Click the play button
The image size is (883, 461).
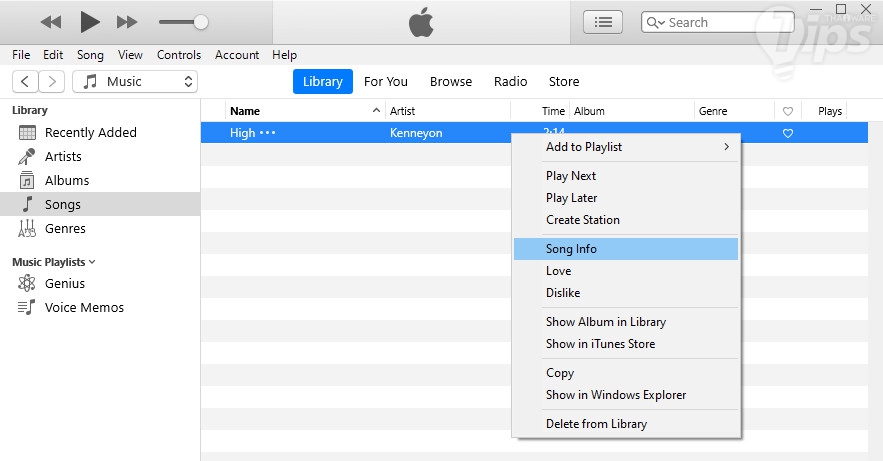pos(90,22)
